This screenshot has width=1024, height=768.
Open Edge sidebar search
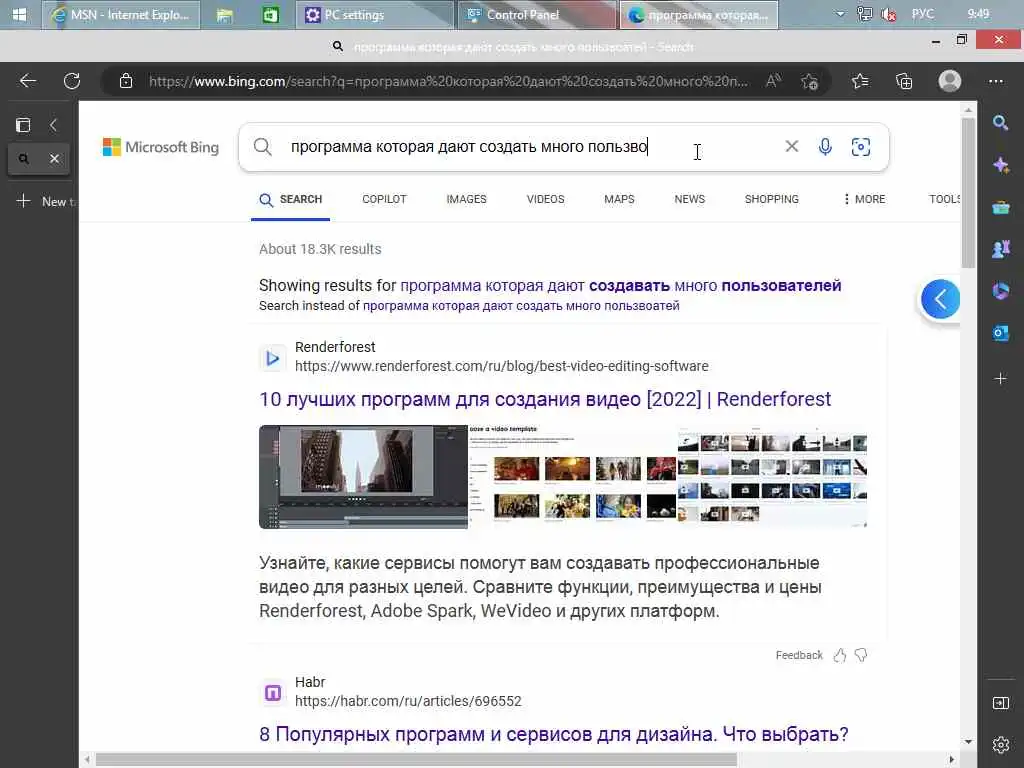[x=1000, y=122]
